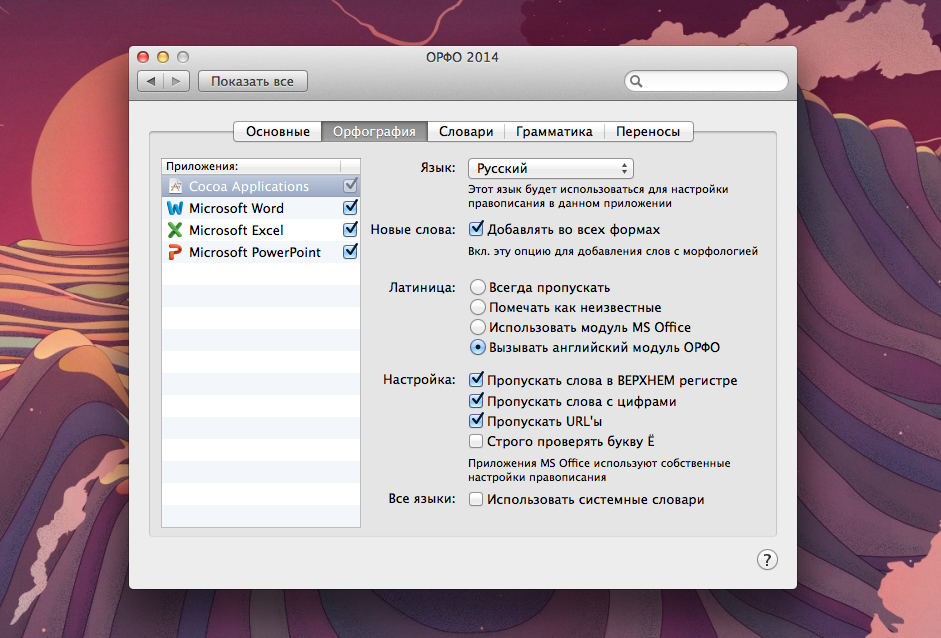Switch to the Грамматика tab
The height and width of the screenshot is (638, 941).
tap(554, 131)
